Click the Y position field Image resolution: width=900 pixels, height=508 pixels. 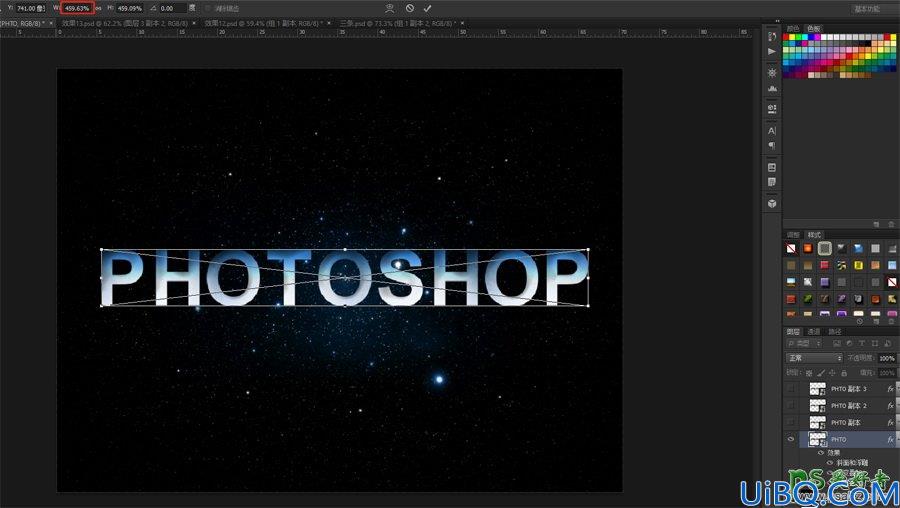[30, 8]
